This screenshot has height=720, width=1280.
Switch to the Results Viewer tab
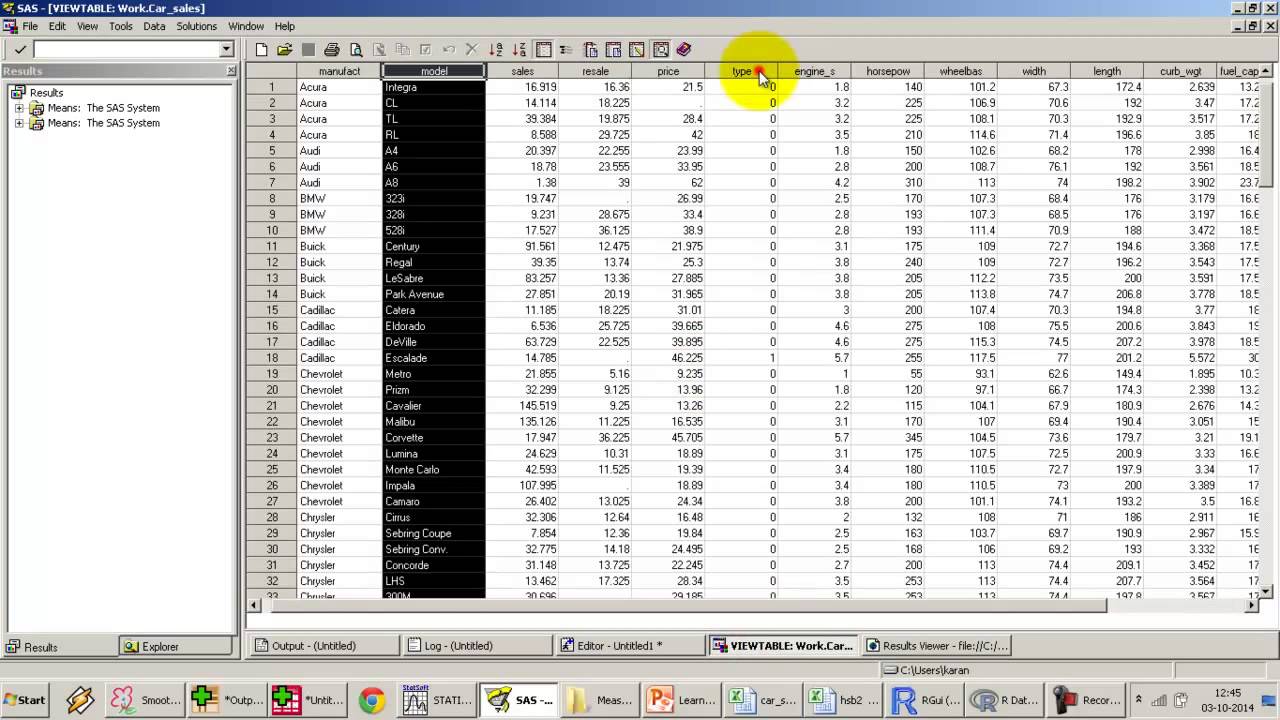937,646
